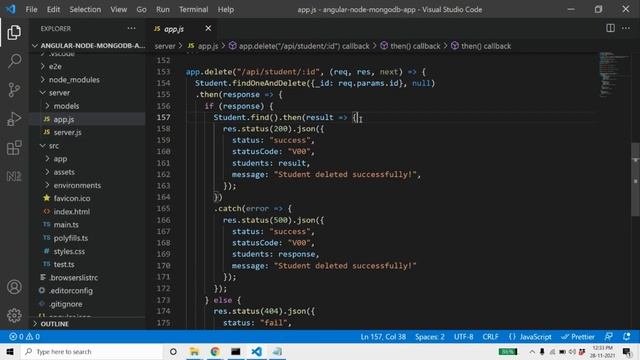This screenshot has width=640, height=360.
Task: Open test.ts in explorer
Action: (64, 264)
